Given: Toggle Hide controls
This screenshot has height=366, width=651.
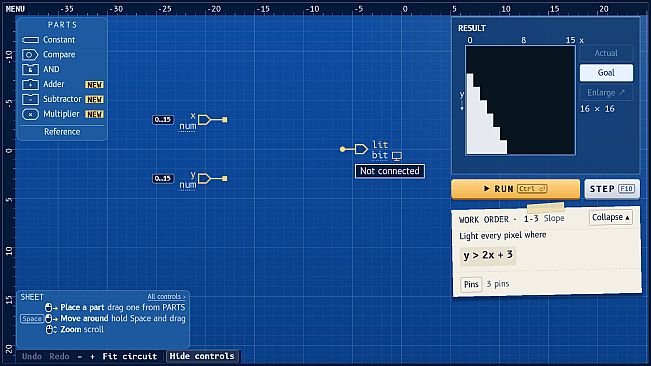Looking at the screenshot, I should pyautogui.click(x=202, y=356).
